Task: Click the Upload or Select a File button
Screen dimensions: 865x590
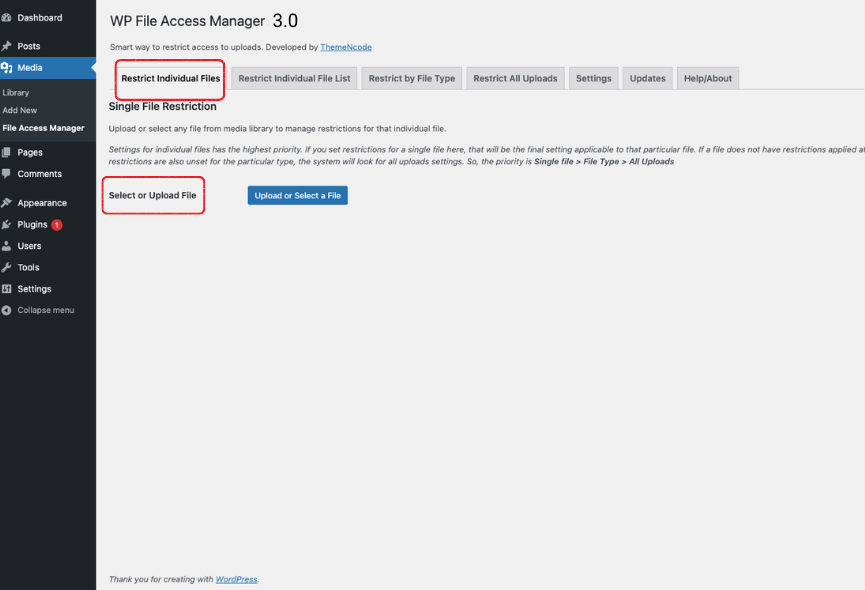Action: 297,195
